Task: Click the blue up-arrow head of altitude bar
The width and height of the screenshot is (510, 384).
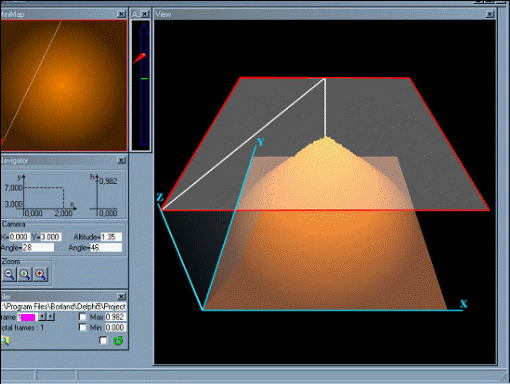Action: point(144,29)
